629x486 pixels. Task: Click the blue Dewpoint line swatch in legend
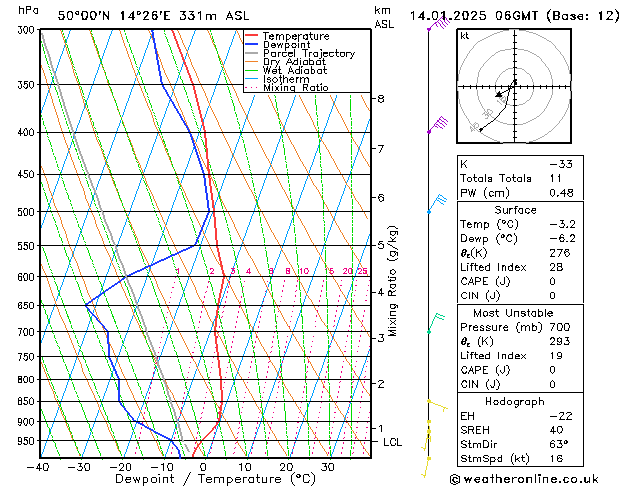pos(252,44)
